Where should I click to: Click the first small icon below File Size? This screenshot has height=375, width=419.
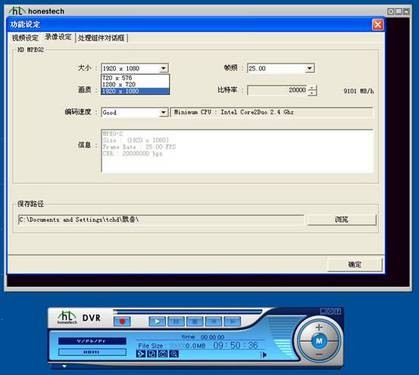141,354
